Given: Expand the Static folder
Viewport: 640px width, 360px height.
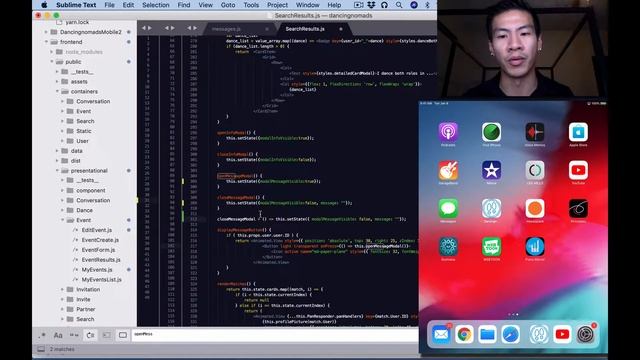Looking at the screenshot, I should click(62, 131).
